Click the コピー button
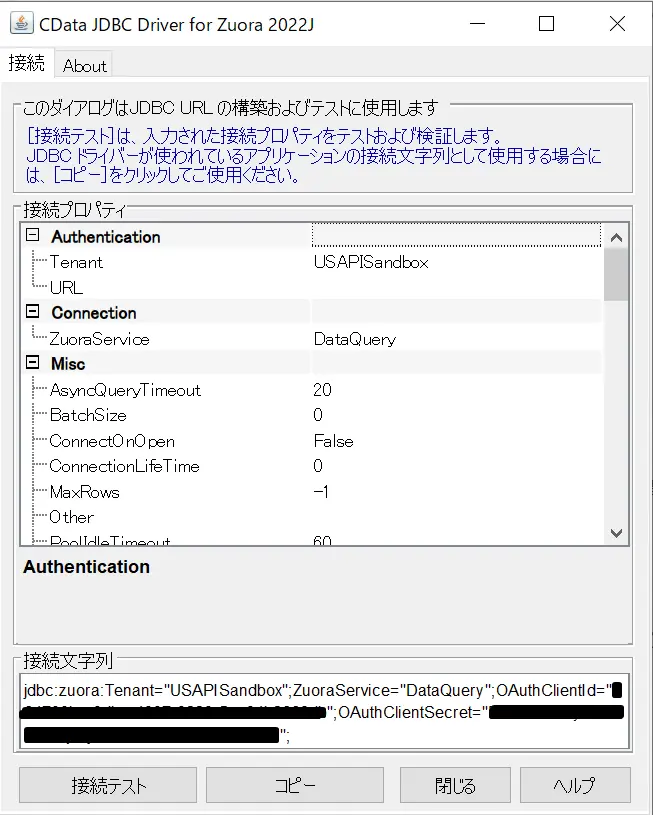This screenshot has width=653, height=815. click(x=295, y=785)
